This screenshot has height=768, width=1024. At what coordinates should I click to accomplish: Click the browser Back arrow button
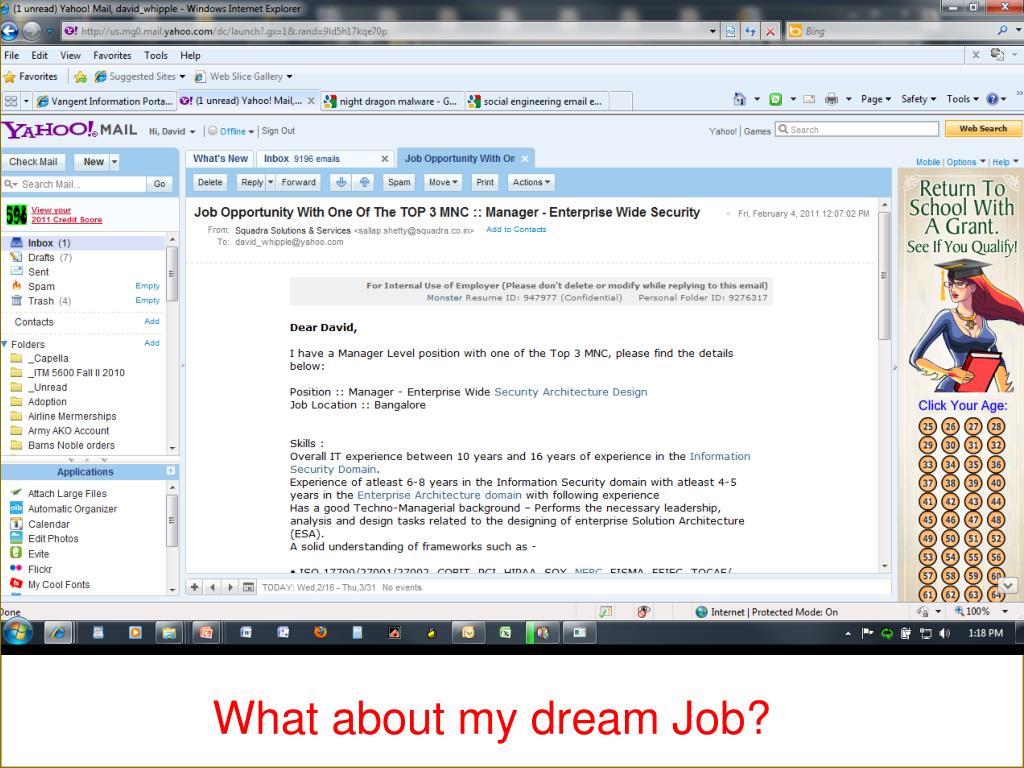tap(9, 31)
